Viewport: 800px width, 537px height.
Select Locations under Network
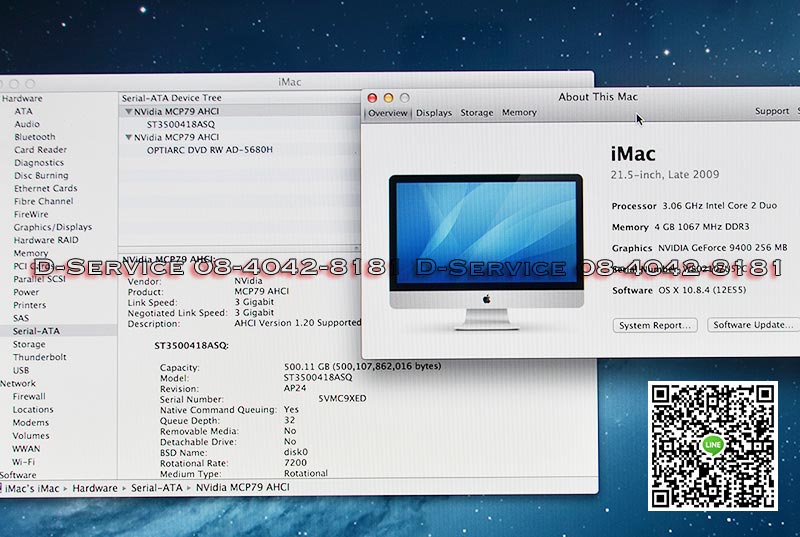(33, 410)
